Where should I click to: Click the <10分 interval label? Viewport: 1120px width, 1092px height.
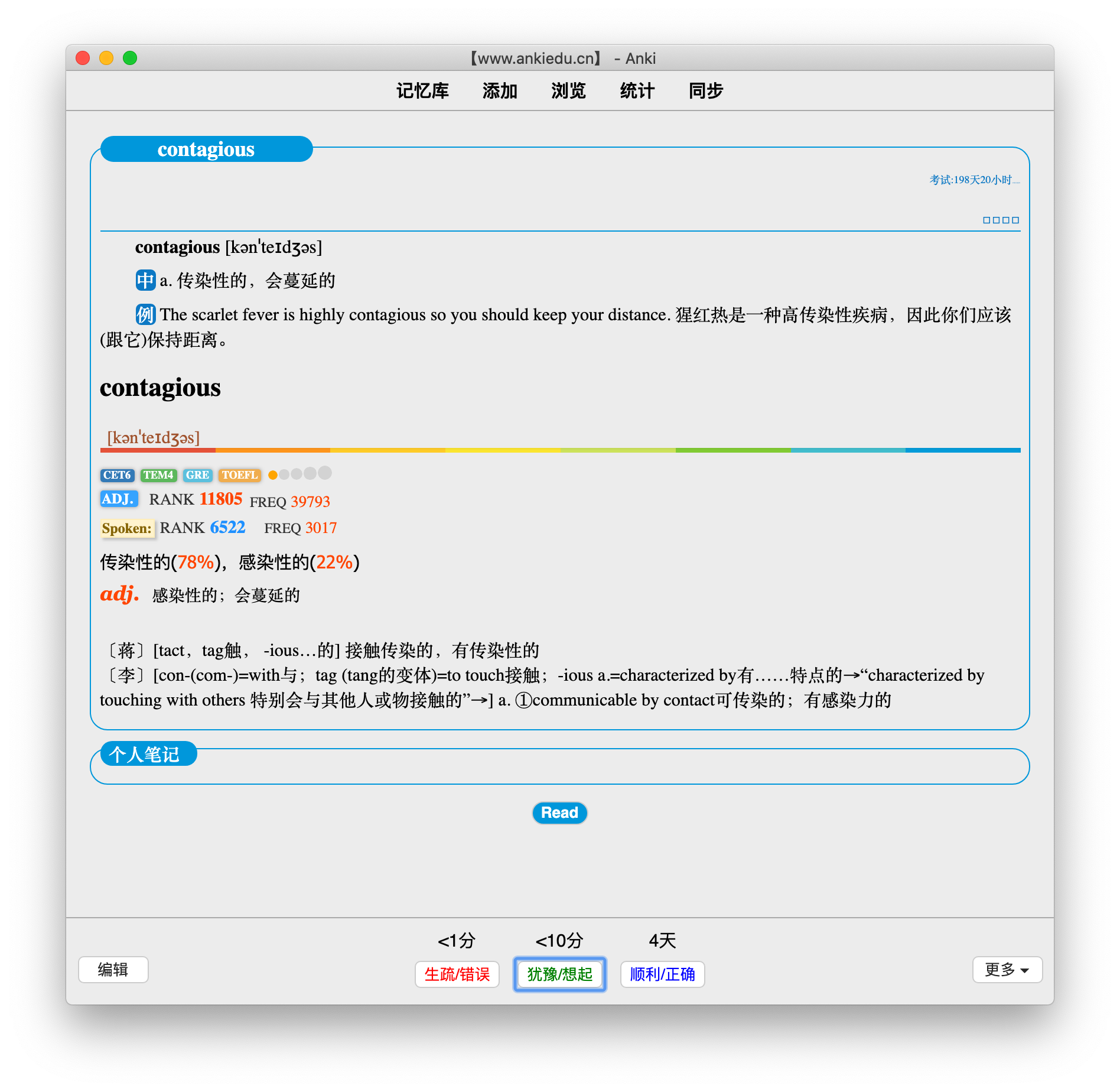pos(559,940)
